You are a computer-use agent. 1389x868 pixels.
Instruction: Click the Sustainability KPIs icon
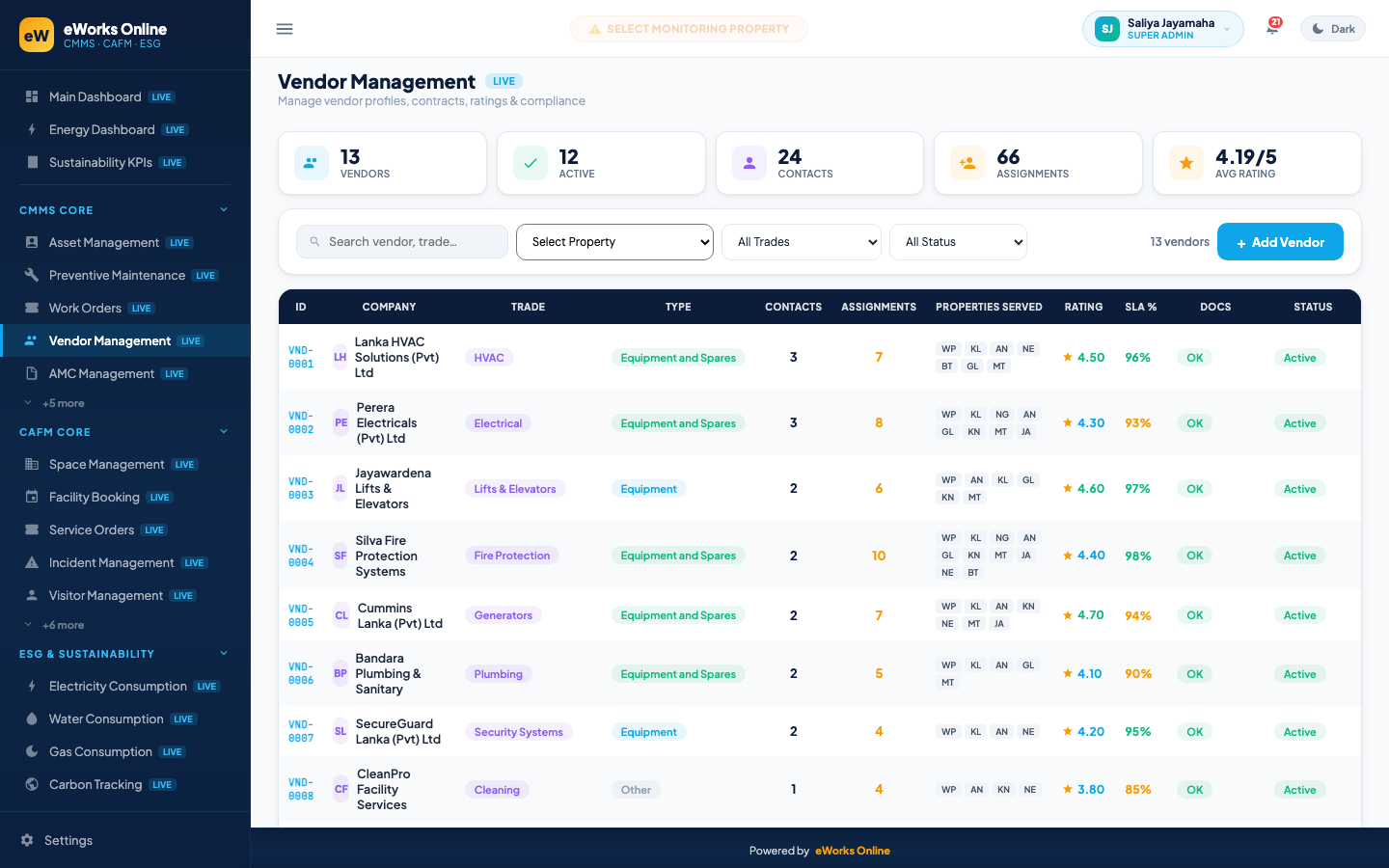click(32, 162)
